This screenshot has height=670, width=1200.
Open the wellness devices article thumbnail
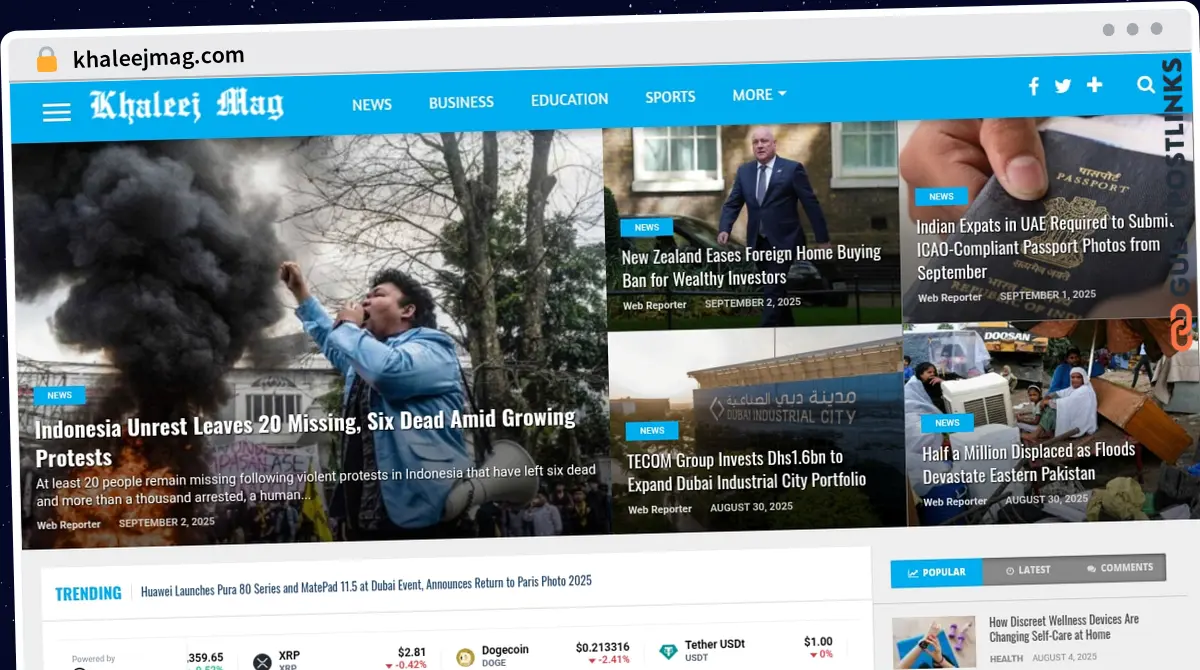point(934,643)
